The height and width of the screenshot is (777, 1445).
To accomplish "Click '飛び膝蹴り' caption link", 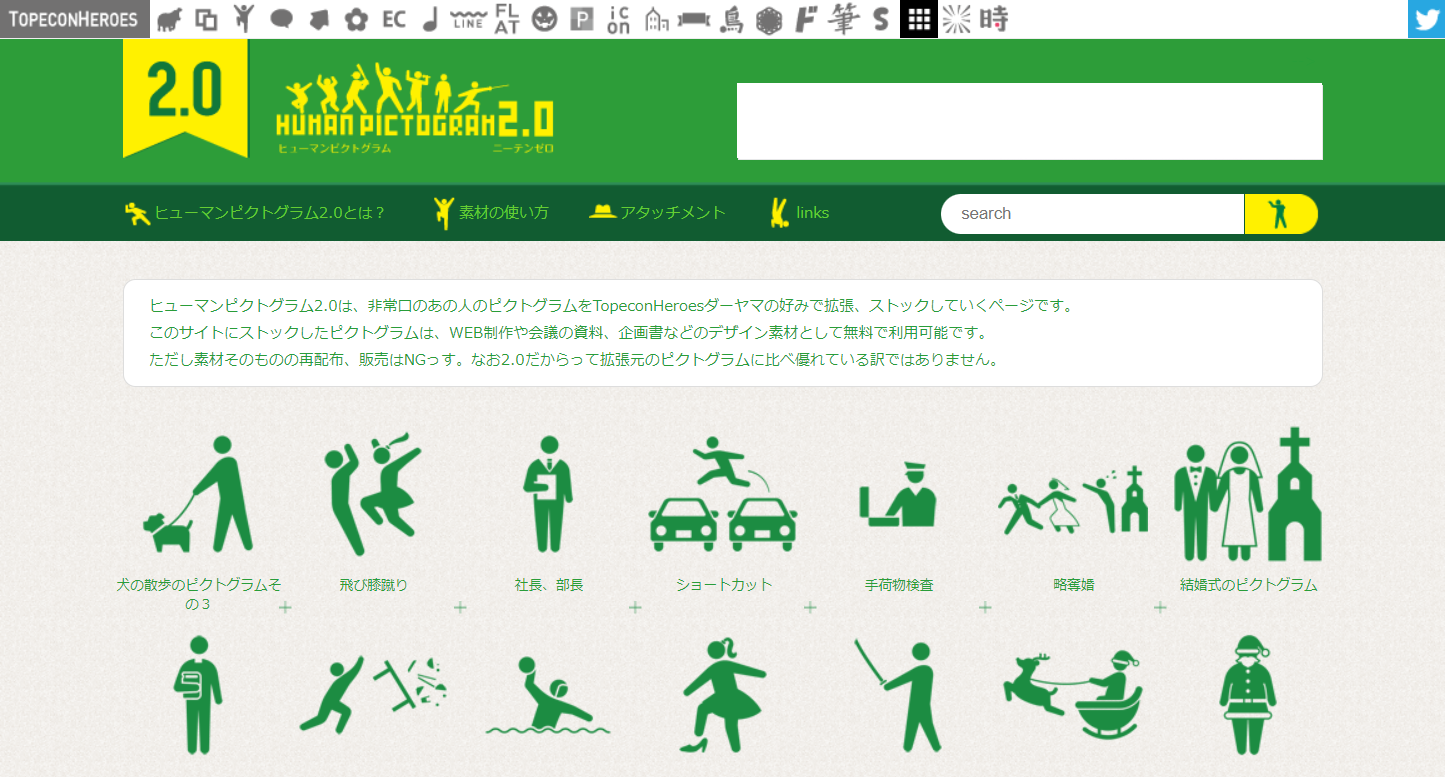I will (373, 585).
